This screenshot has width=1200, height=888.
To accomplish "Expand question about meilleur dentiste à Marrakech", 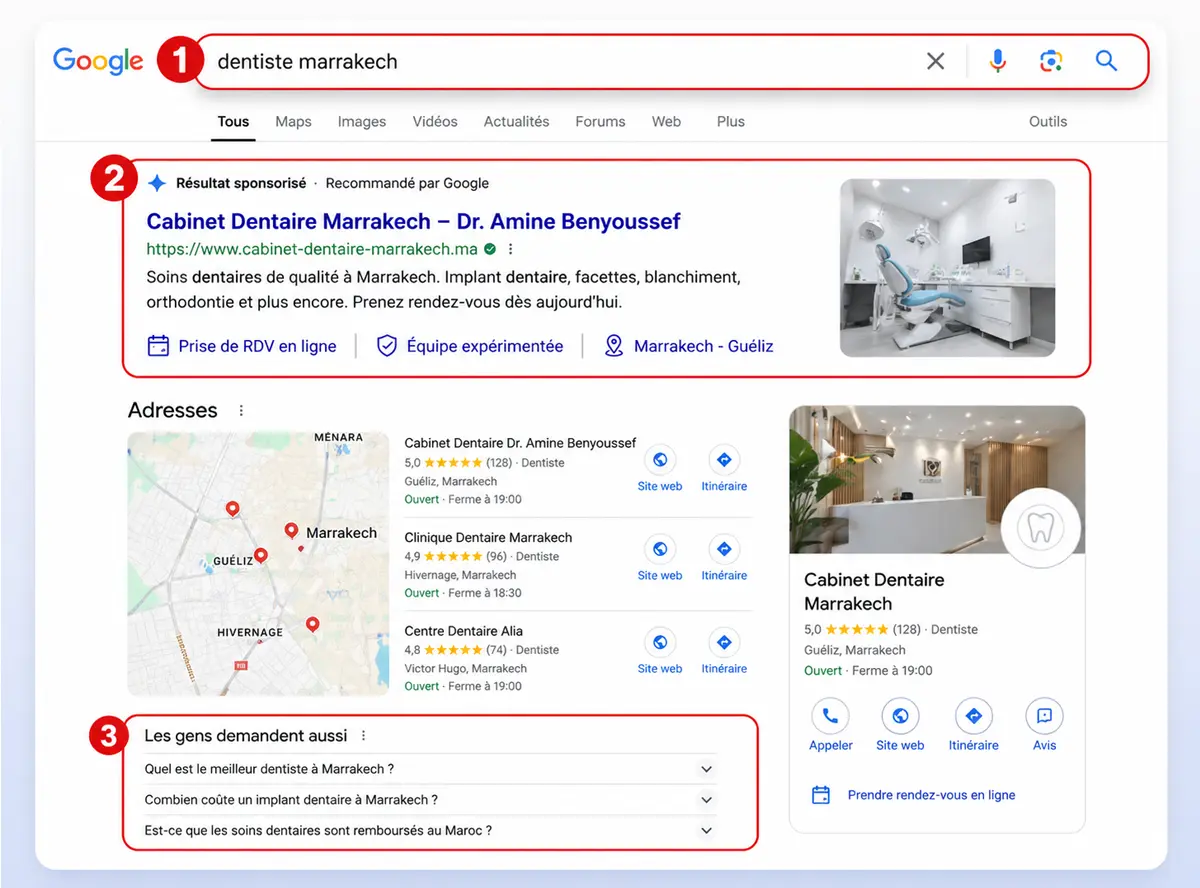I will click(x=430, y=769).
